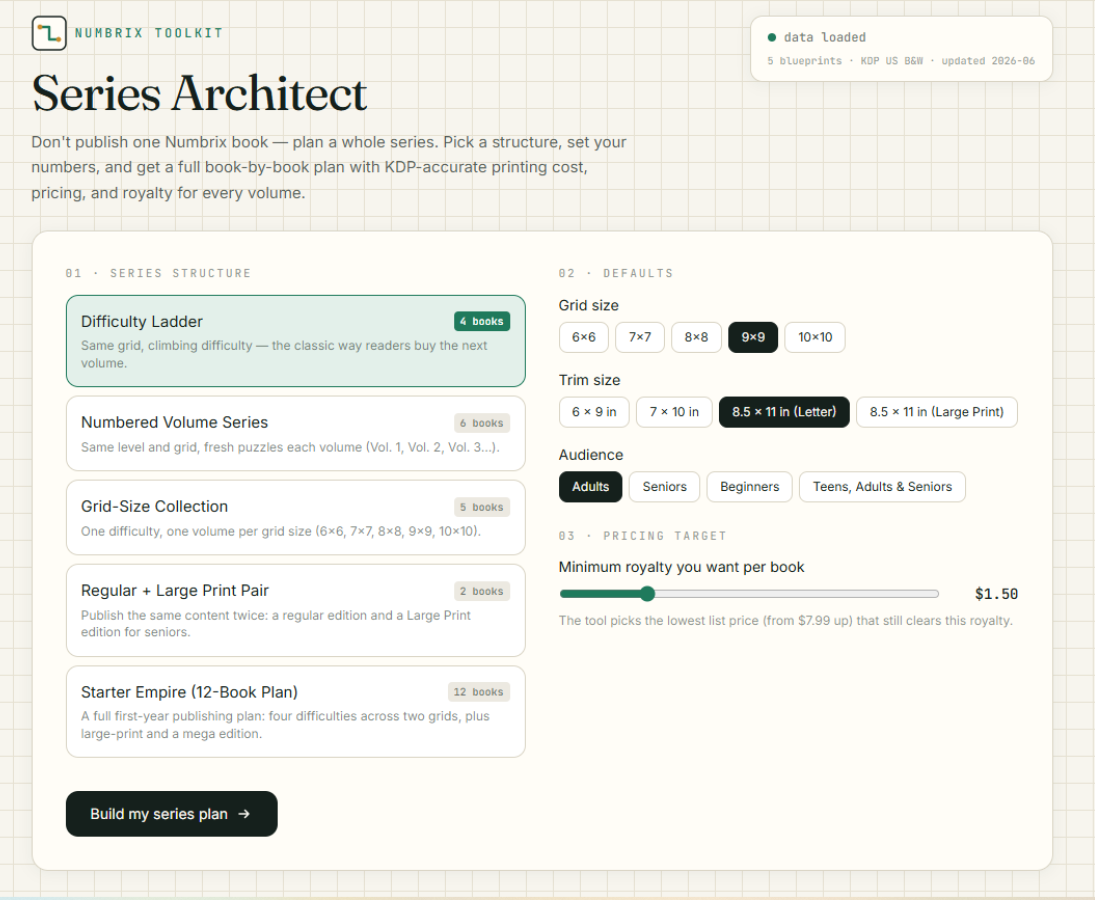
Task: Choose Starter Empire (12-Book Plan) card
Action: pos(295,711)
